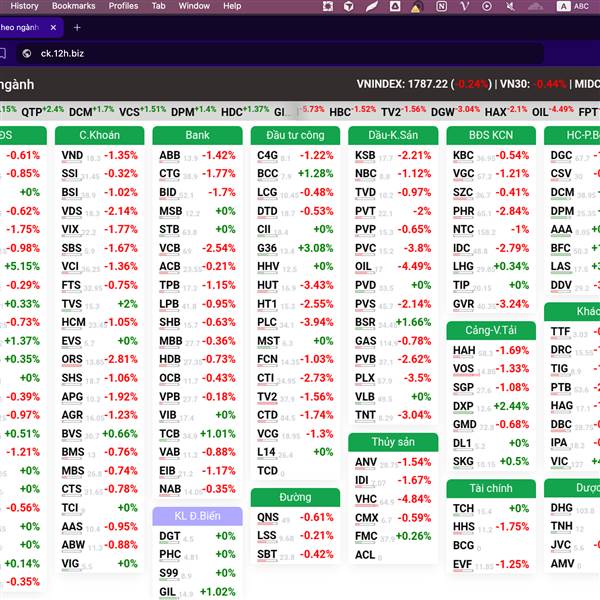Select the KL Đ.Biến section header
The height and width of the screenshot is (600, 600).
(x=197, y=516)
